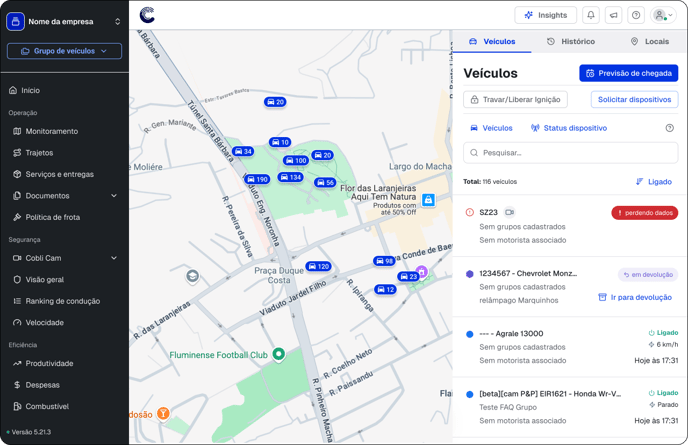This screenshot has width=688, height=445.
Task: Click the map cluster marker 134
Action: pyautogui.click(x=290, y=177)
